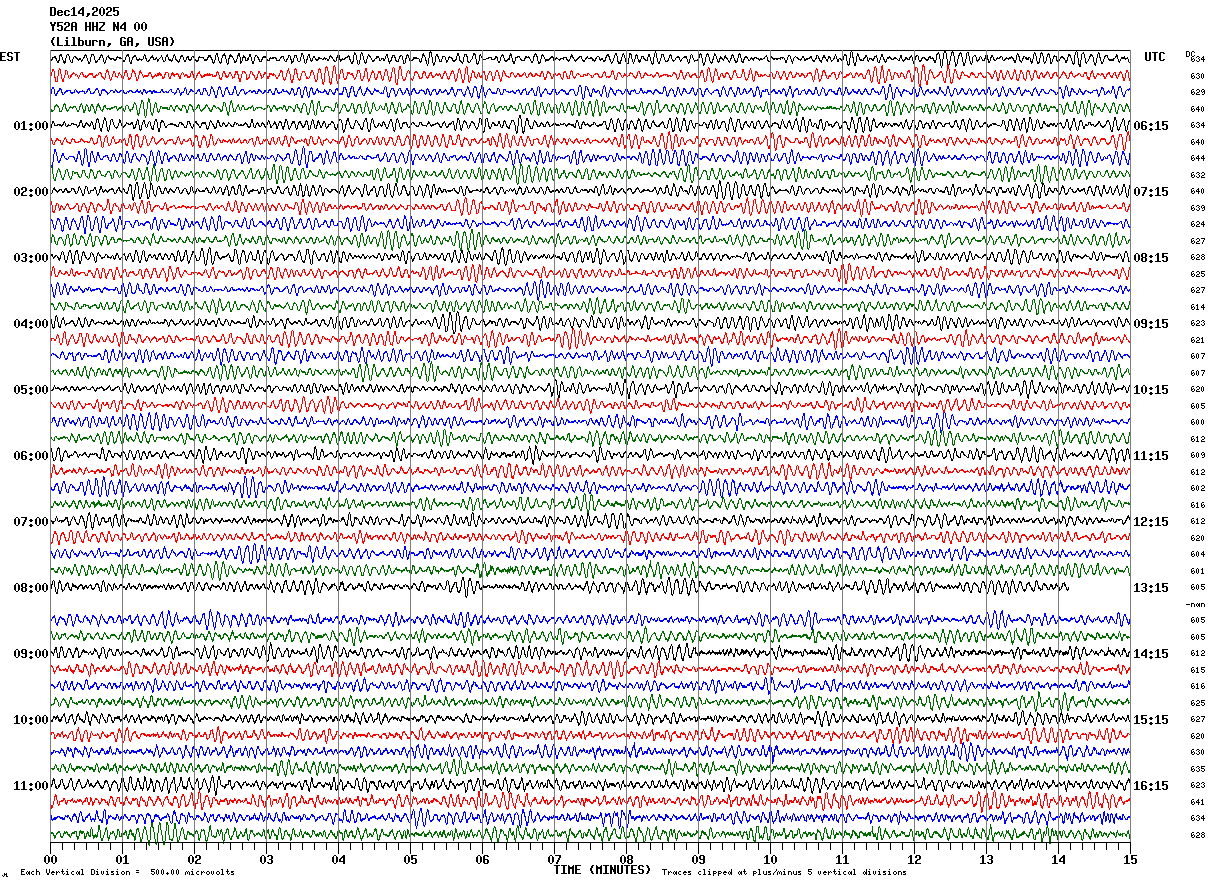Click the '09:15' UTC time label

coord(1151,324)
